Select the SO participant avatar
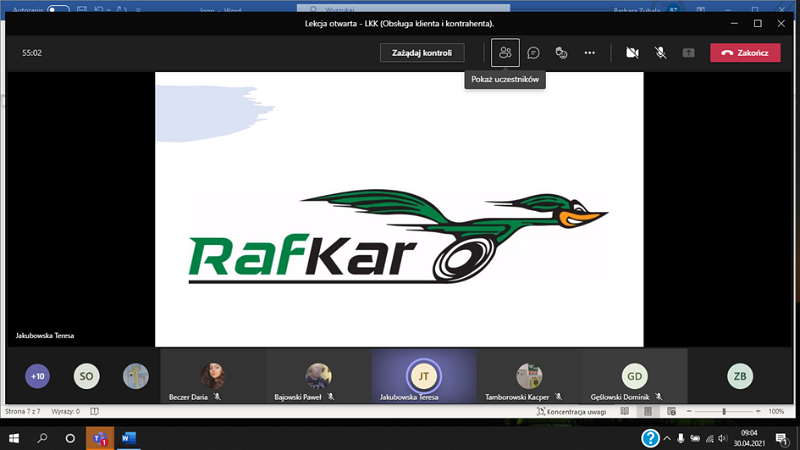 86,376
